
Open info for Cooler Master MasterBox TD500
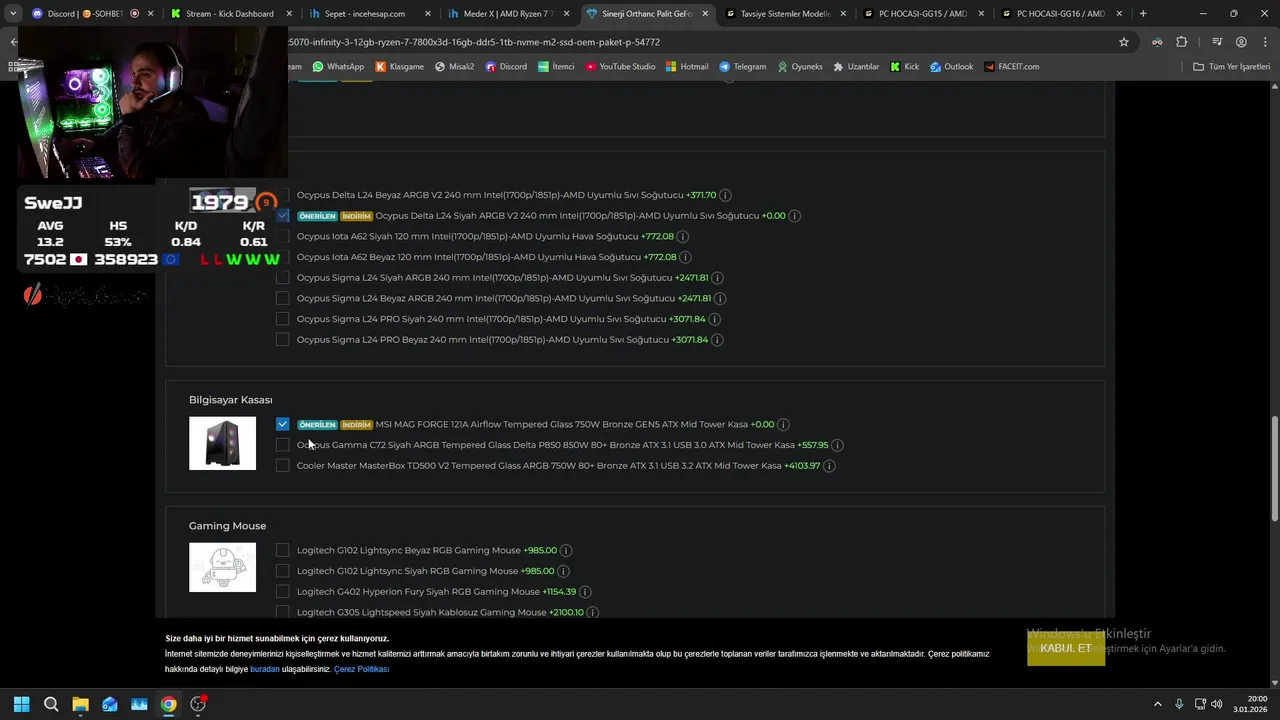(x=829, y=466)
